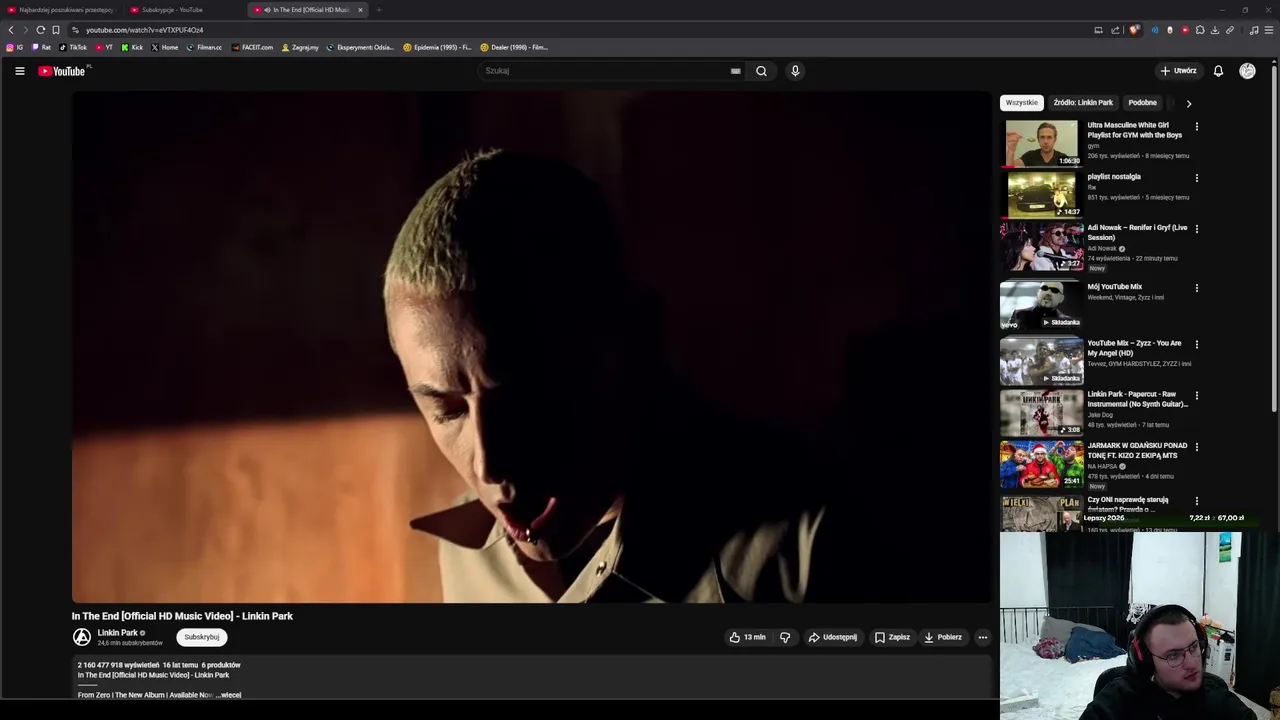Dislike the video
The height and width of the screenshot is (720, 1280).
click(x=785, y=637)
